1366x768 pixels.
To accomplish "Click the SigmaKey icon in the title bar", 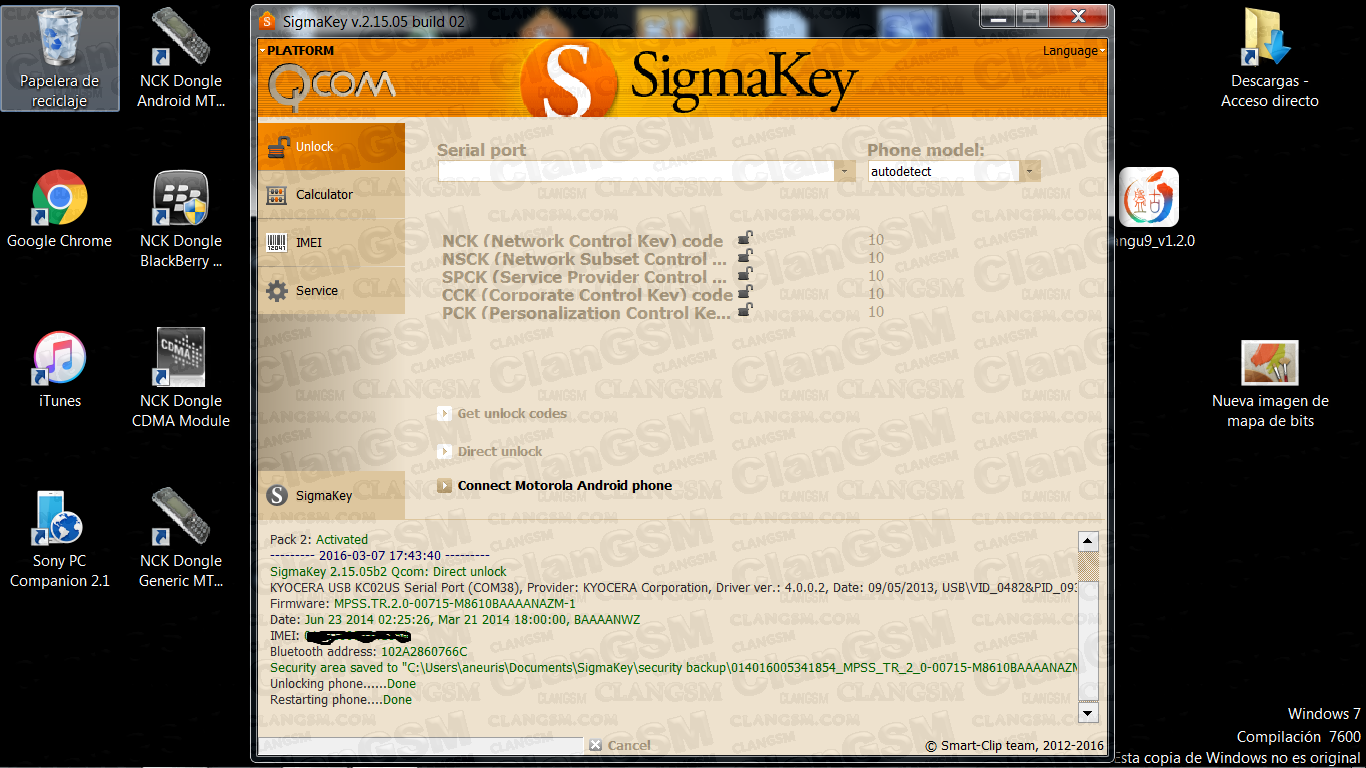I will point(267,20).
